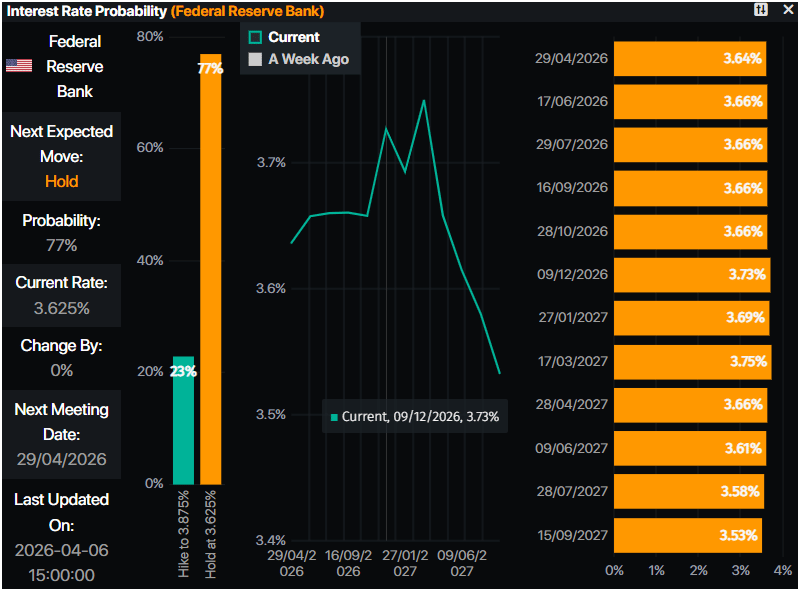Select the 15/09/2027 3.53% bar
This screenshot has width=800, height=591.
click(x=687, y=535)
